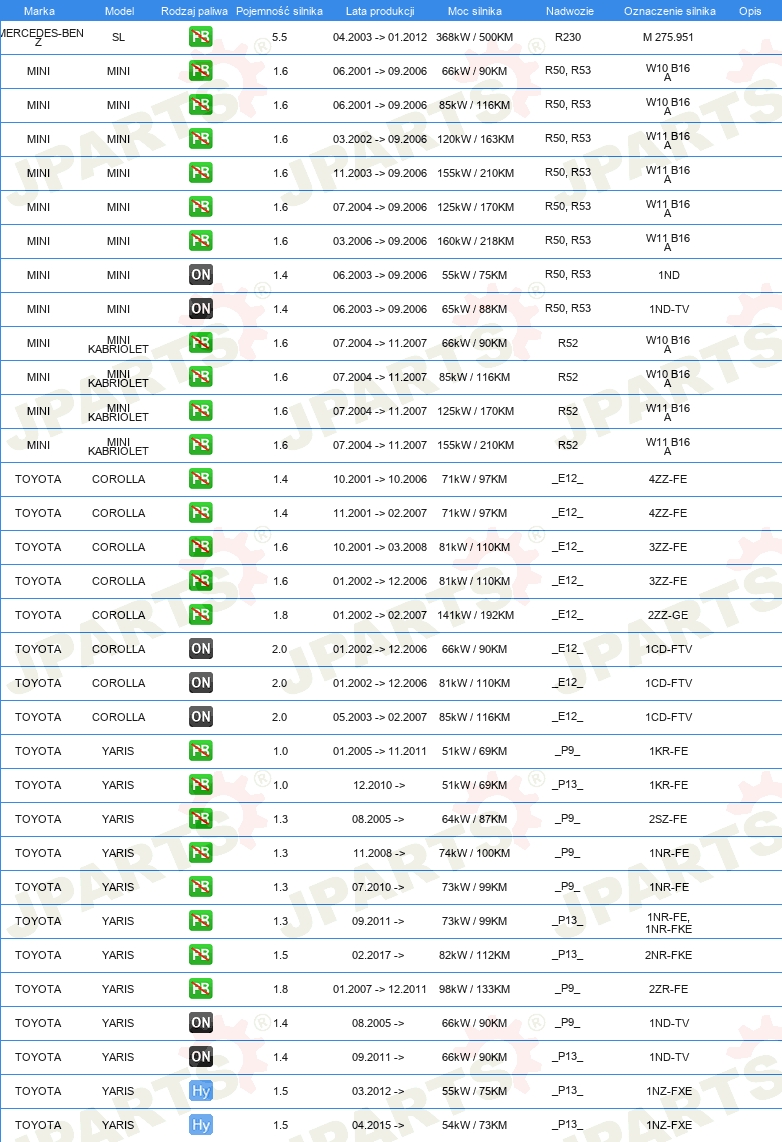Click engine code 1NR-FE, 1NR-FKE
This screenshot has height=1142, width=782.
tap(668, 923)
